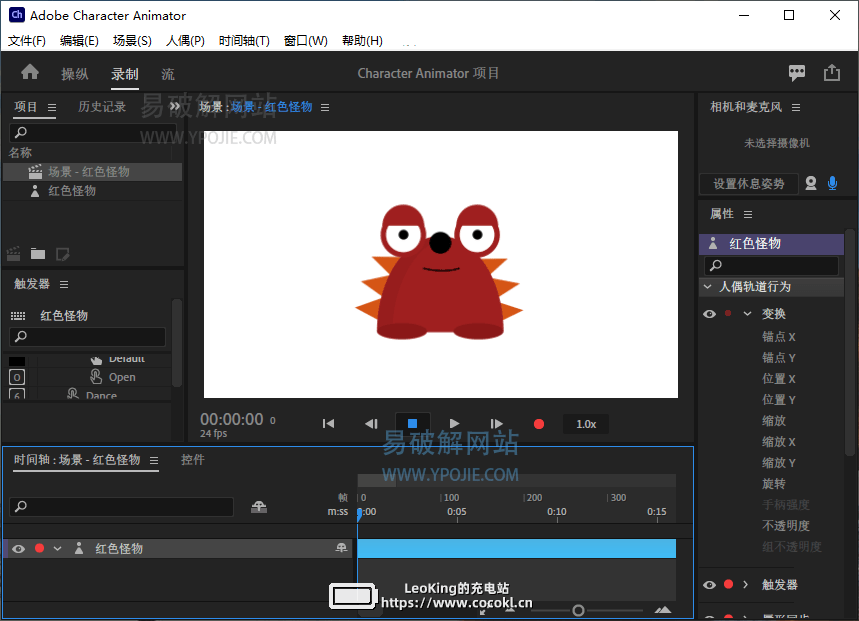Toggle visibility of the 变换 behavior
This screenshot has width=859, height=621.
709,314
